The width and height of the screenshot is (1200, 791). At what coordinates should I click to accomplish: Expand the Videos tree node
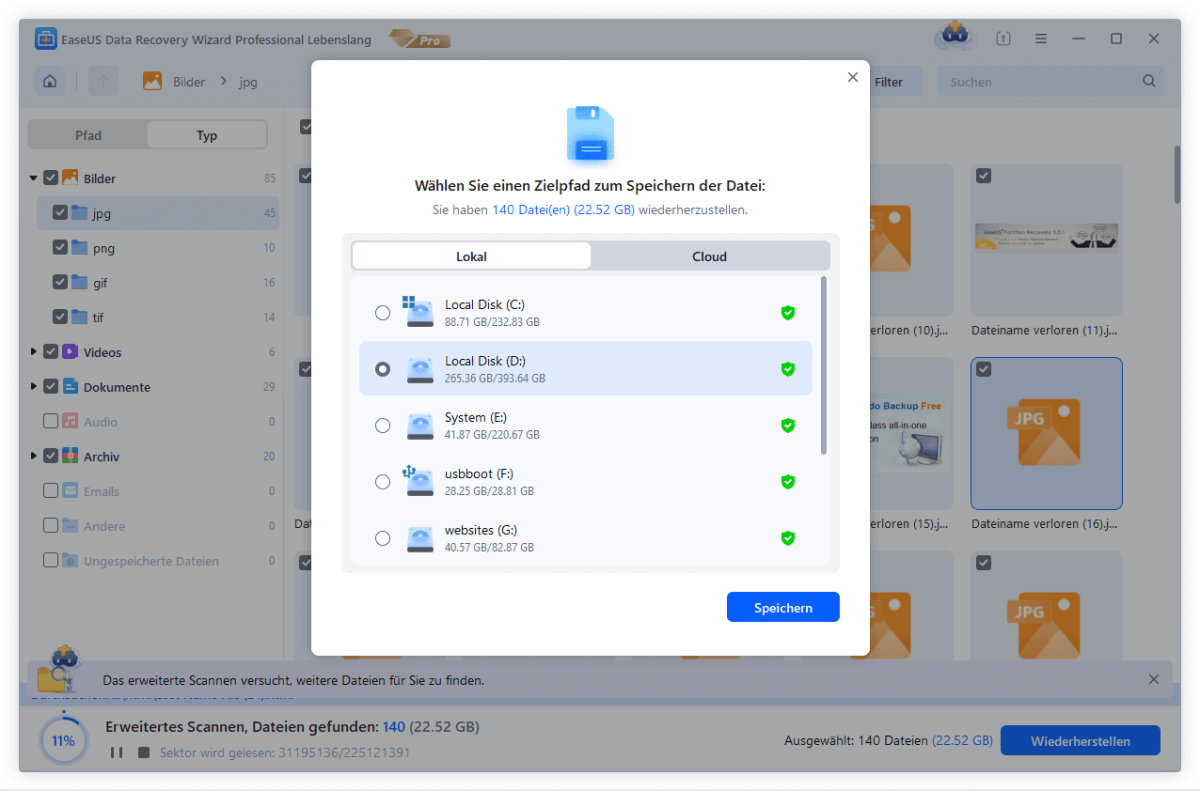pos(34,352)
